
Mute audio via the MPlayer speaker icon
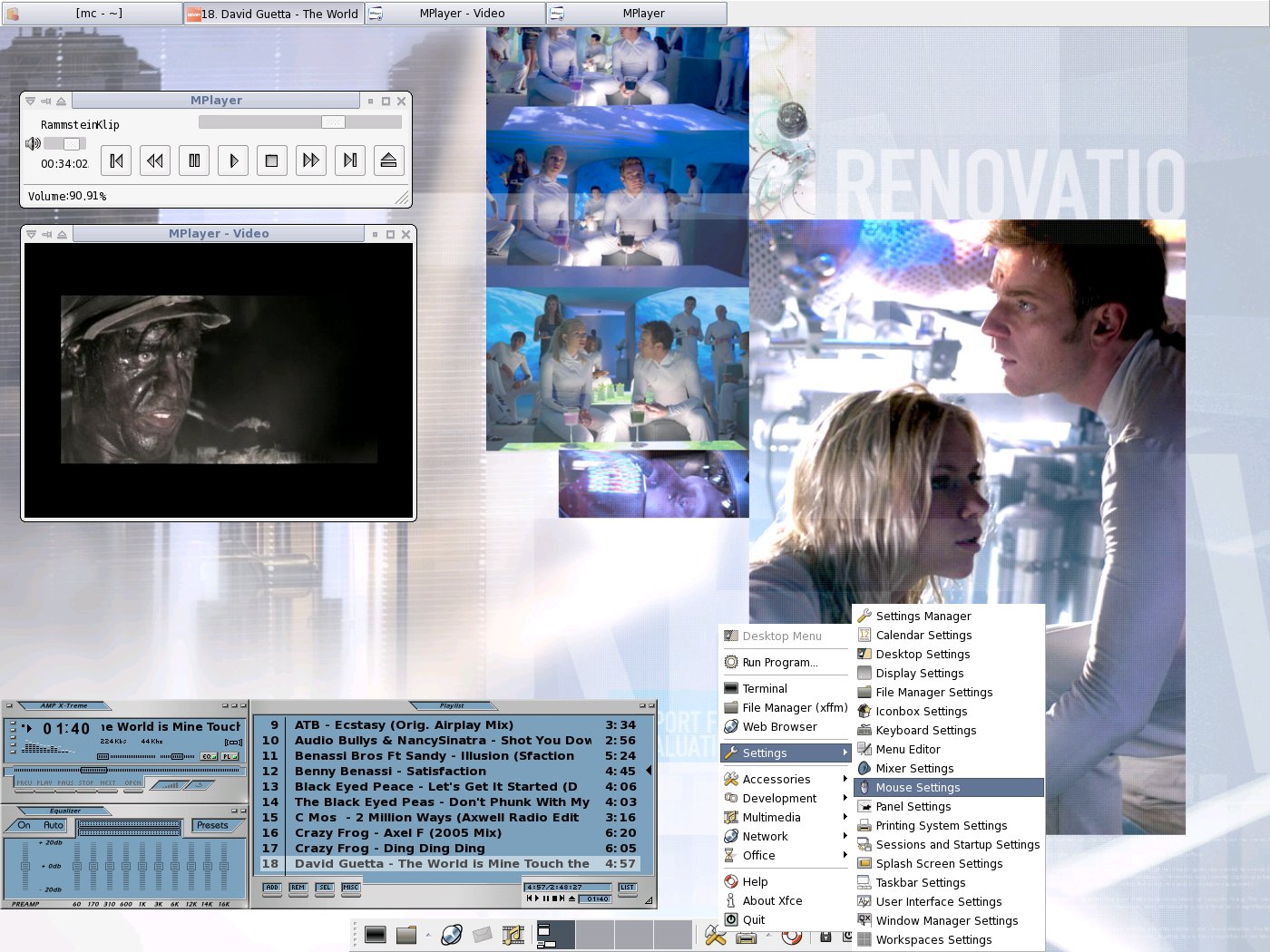coord(33,143)
